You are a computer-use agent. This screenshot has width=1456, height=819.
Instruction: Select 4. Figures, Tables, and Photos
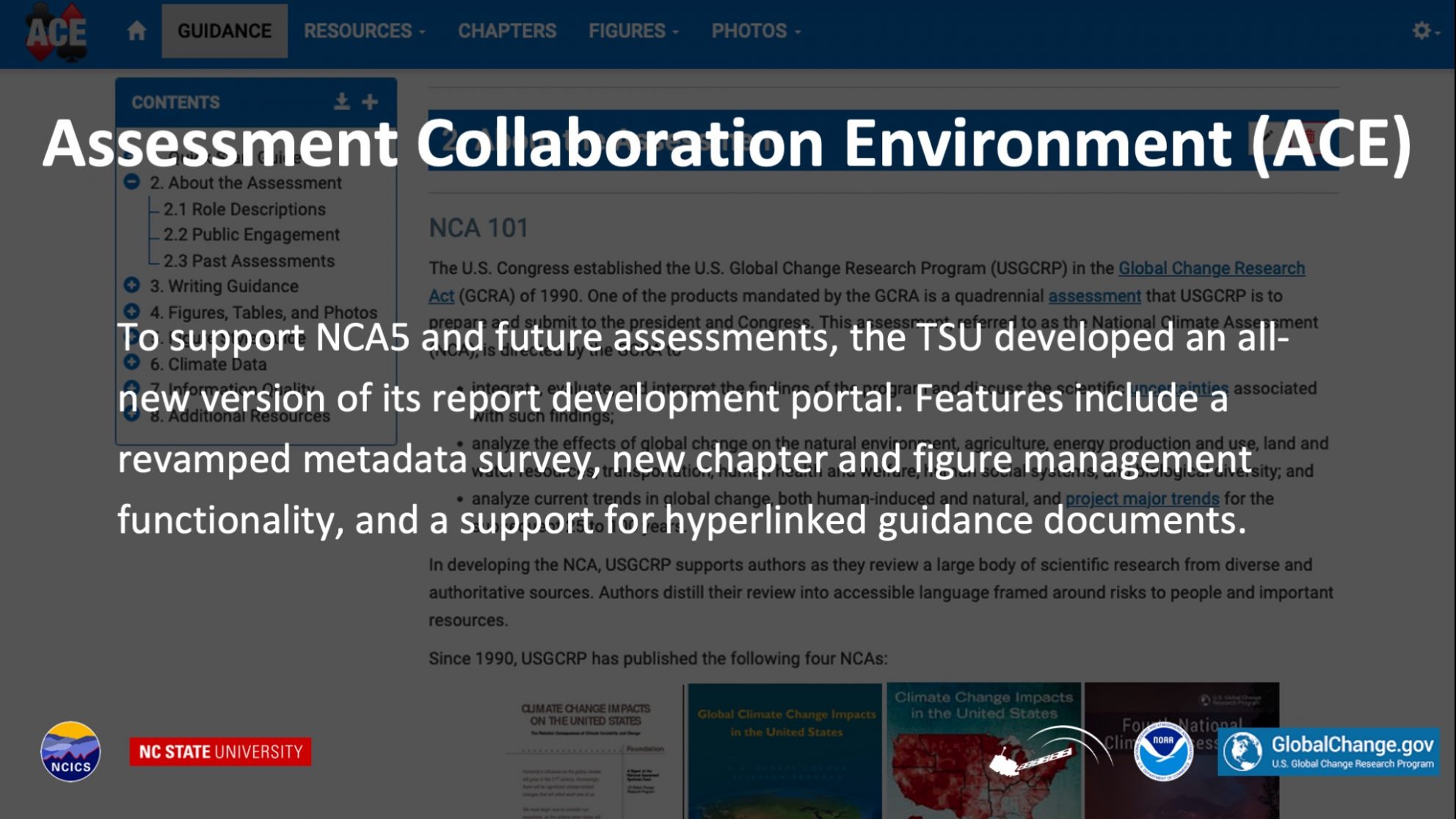[x=263, y=313]
